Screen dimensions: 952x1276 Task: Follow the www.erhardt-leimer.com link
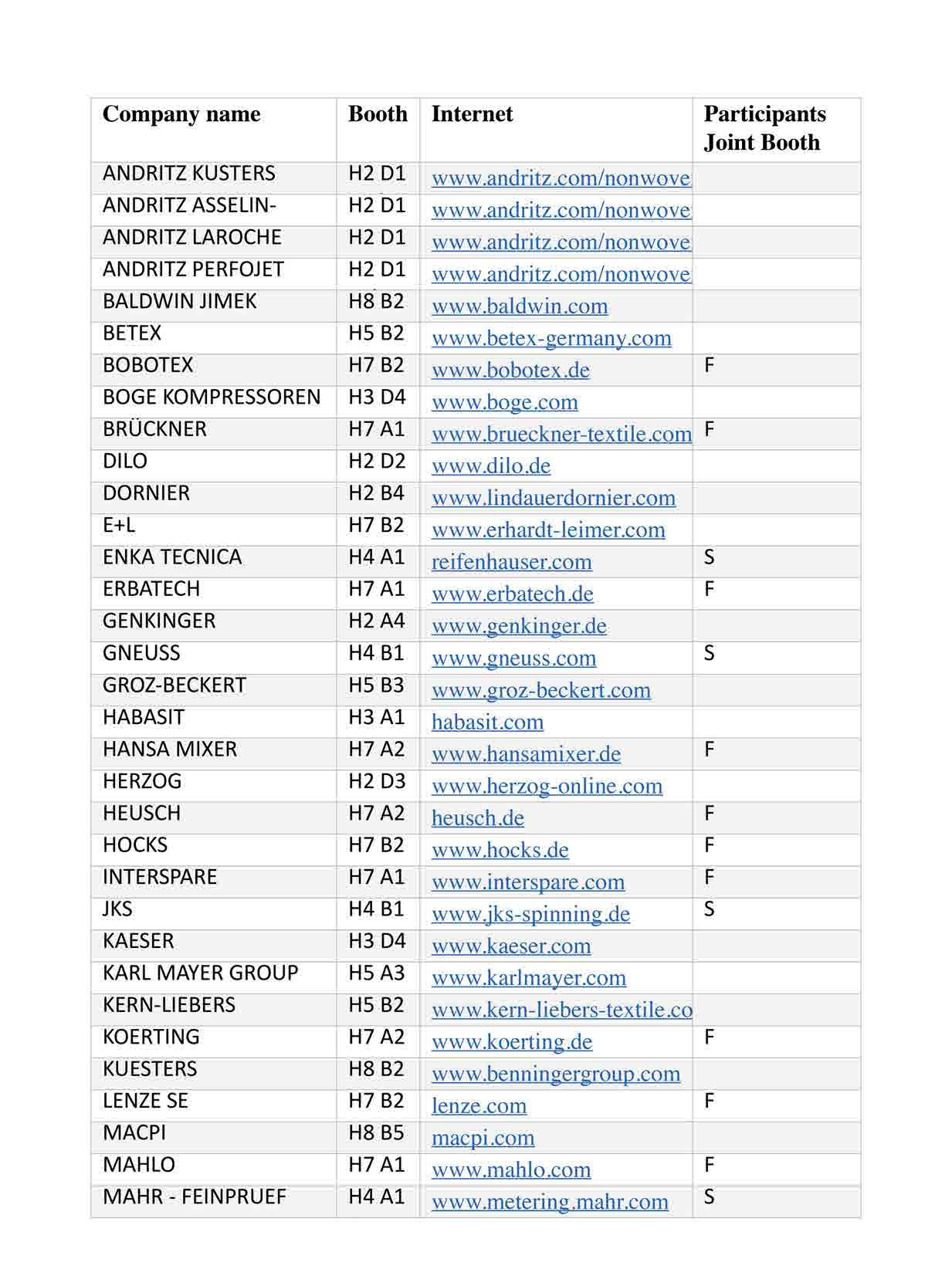tap(547, 530)
